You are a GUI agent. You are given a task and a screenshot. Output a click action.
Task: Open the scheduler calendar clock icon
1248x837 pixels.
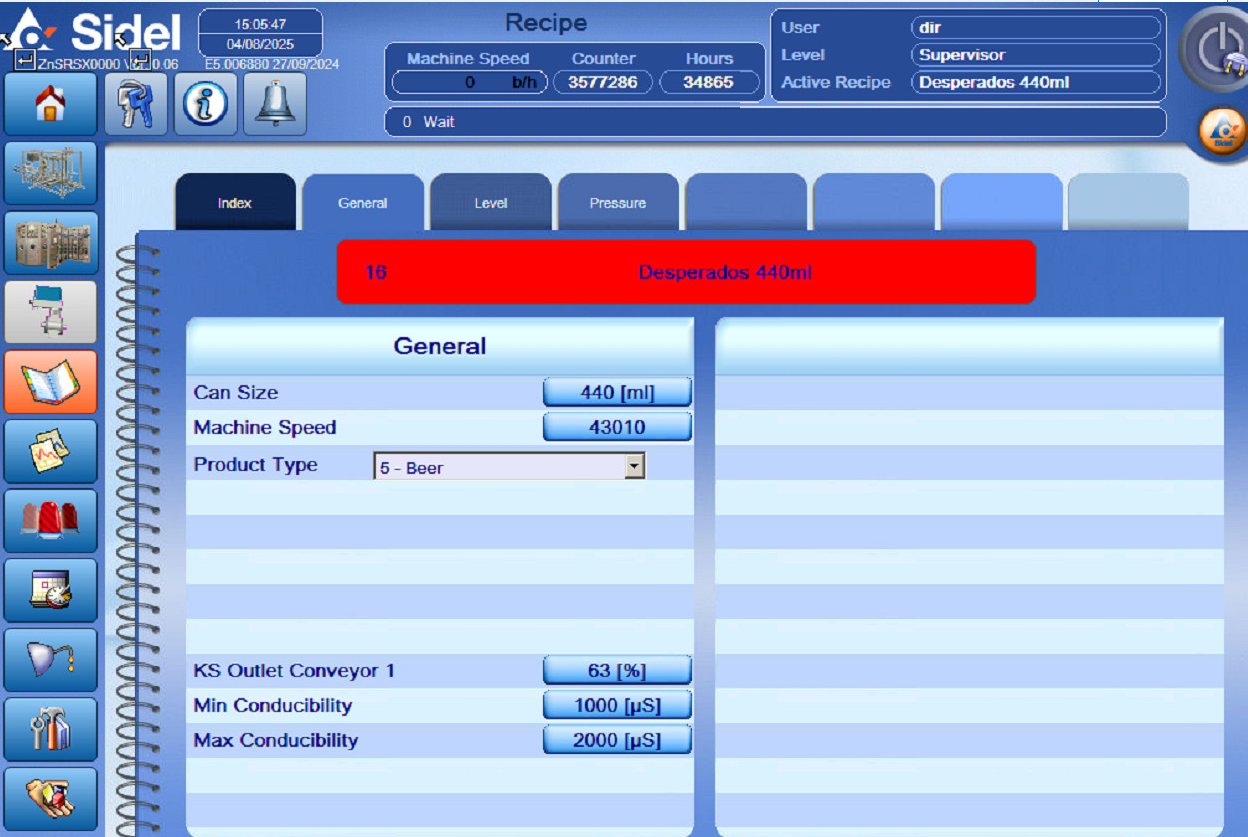click(51, 590)
